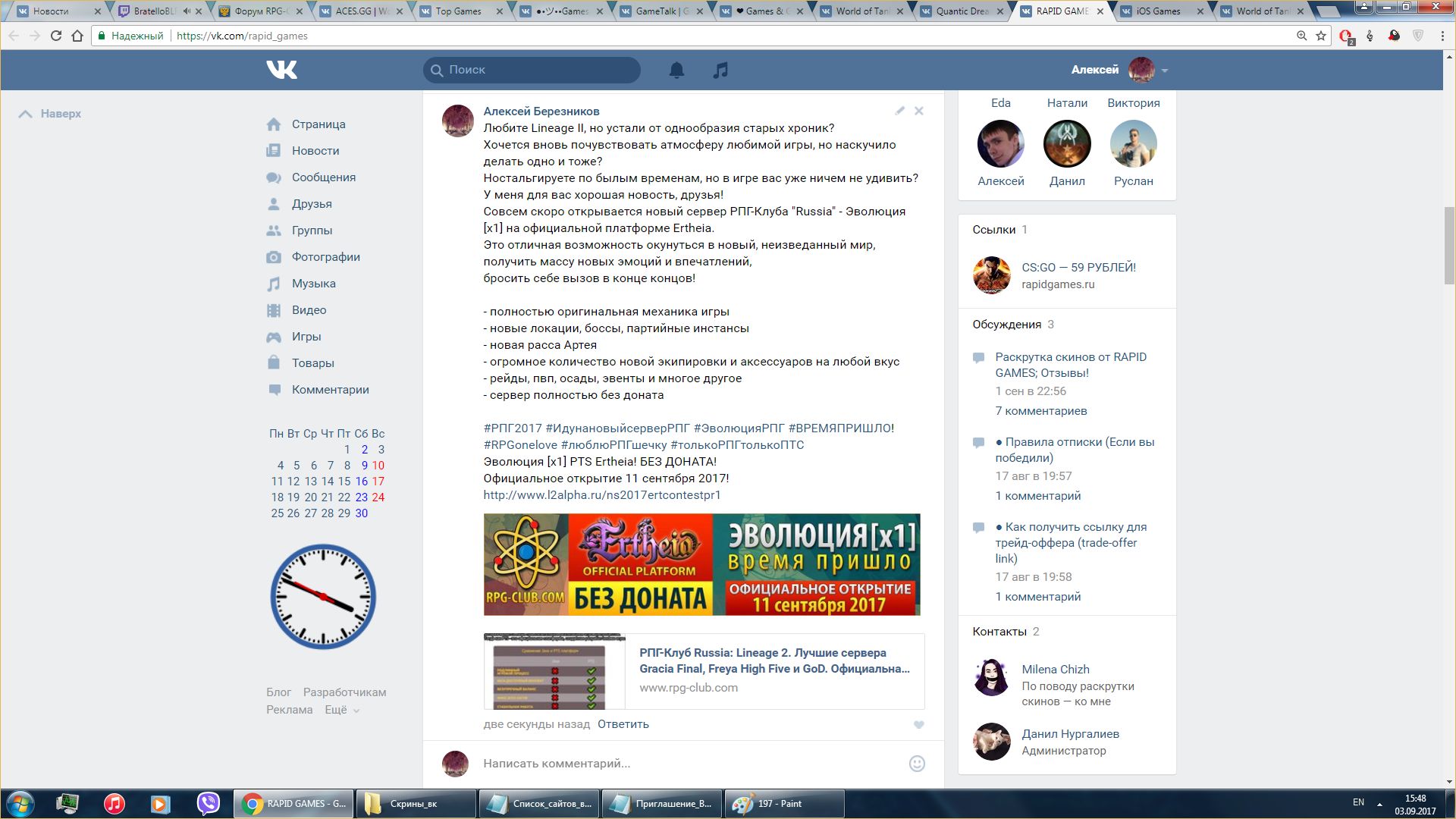
Task: Click Ответить under the comment
Action: [623, 724]
